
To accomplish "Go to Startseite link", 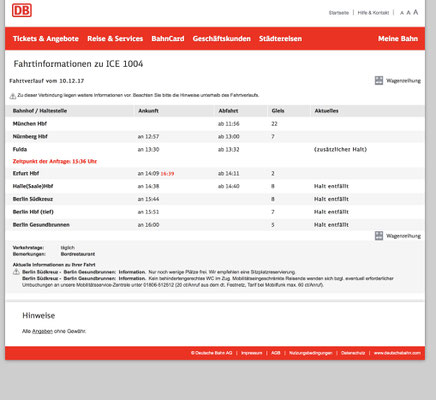I will [339, 13].
